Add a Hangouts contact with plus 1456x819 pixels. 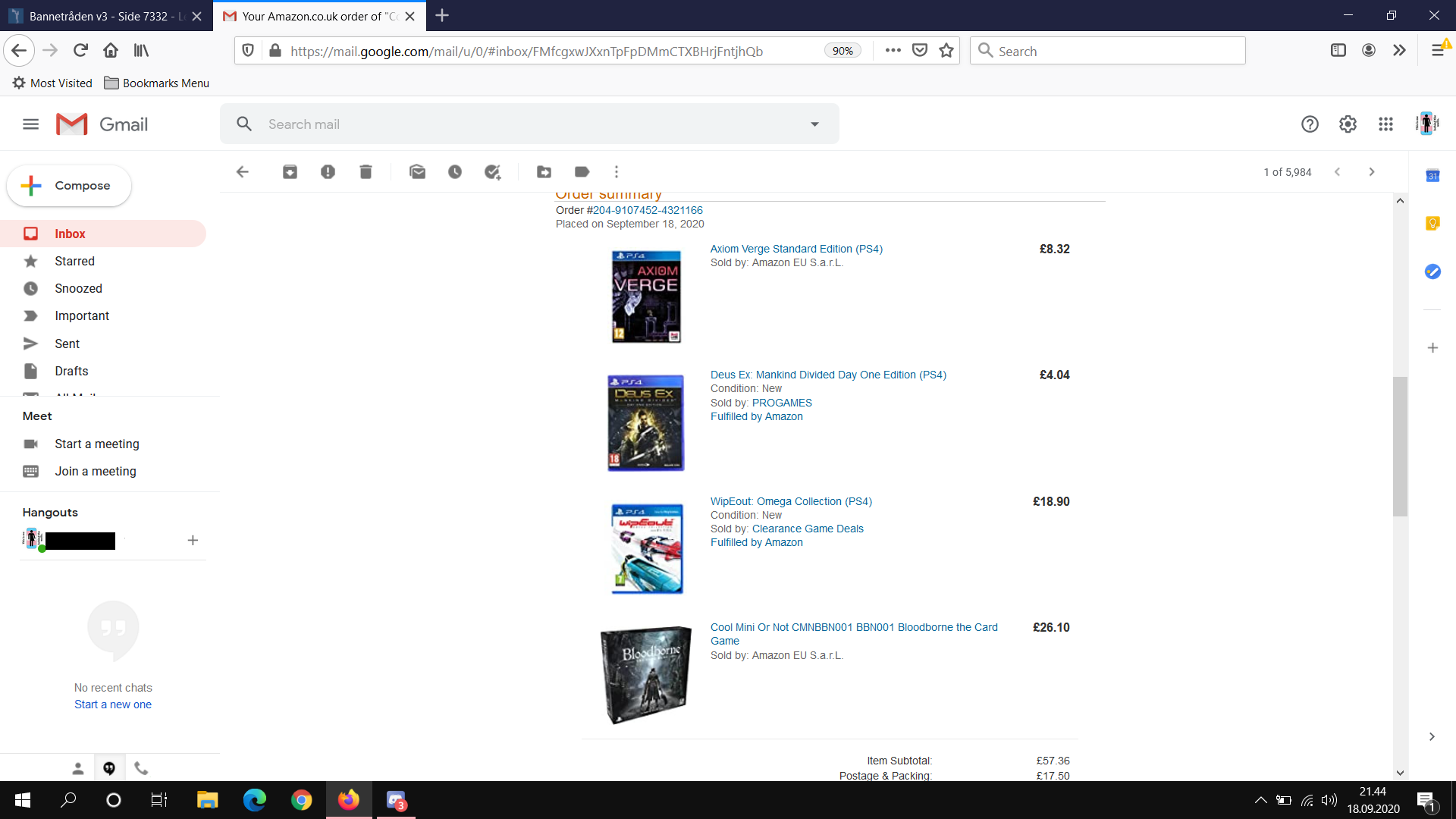click(x=193, y=541)
